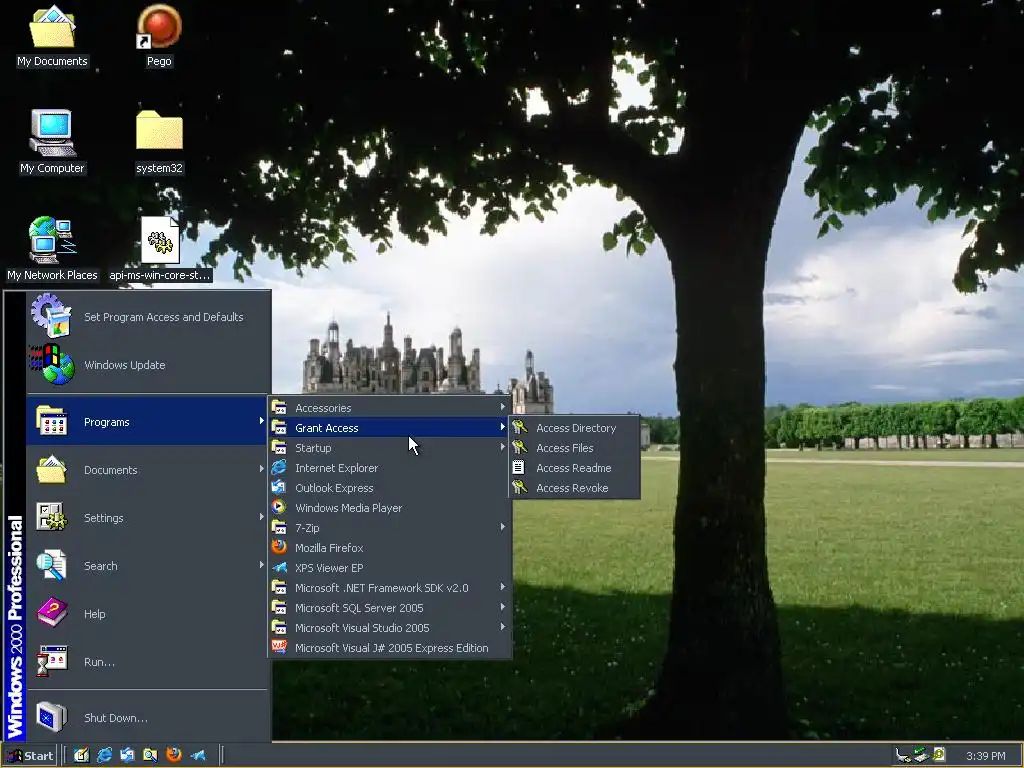
Task: Click the key document tray icon
Action: [x=939, y=755]
